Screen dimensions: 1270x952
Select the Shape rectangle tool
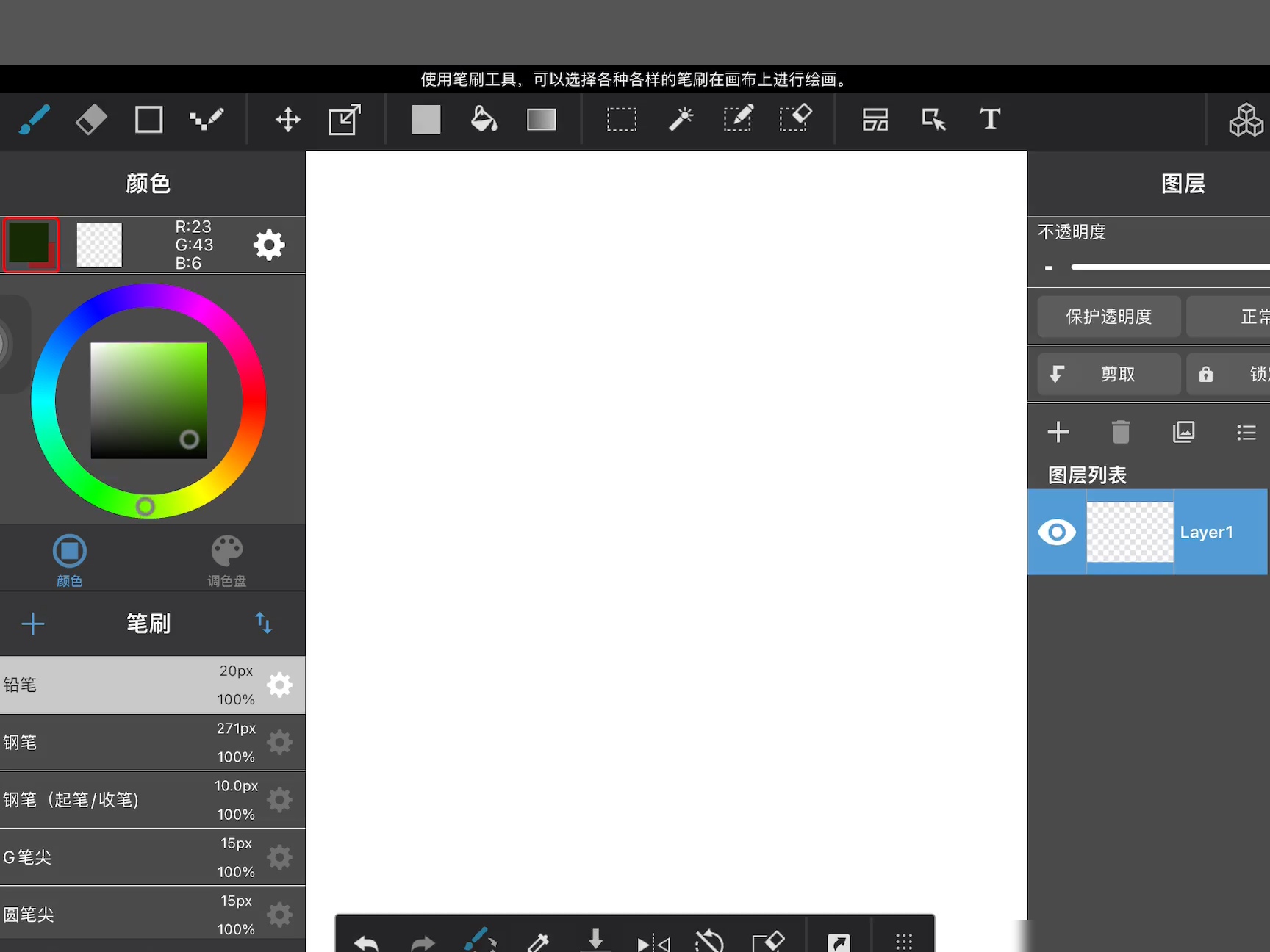click(148, 120)
